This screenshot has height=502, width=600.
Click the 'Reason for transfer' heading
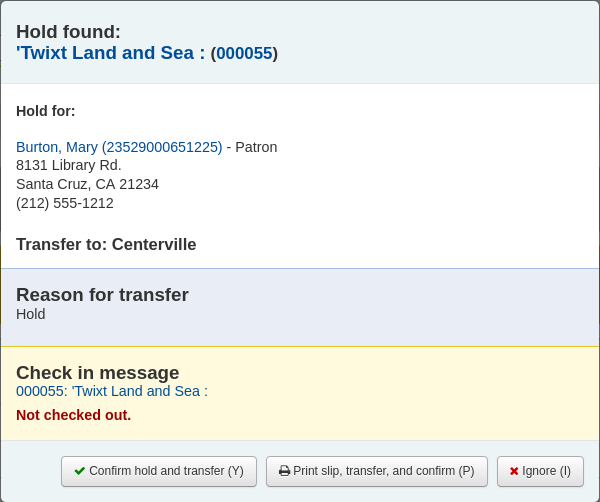click(x=102, y=295)
